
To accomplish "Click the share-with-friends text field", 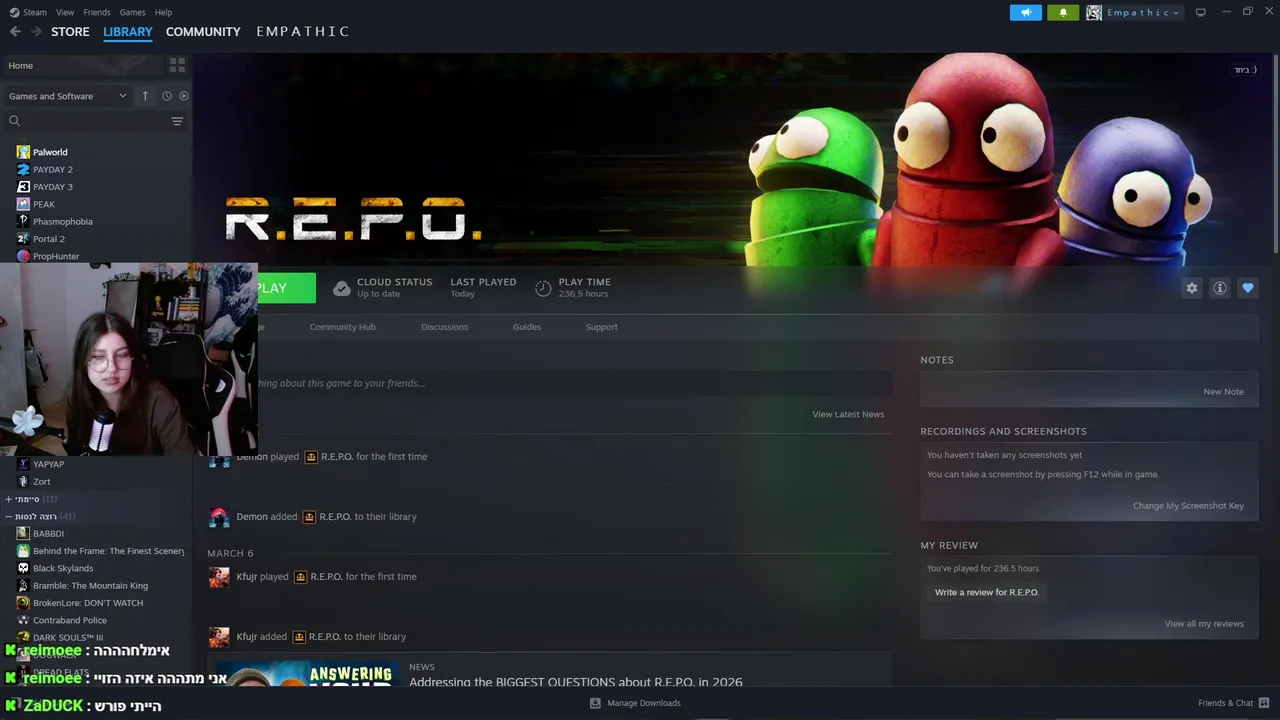I will point(575,383).
